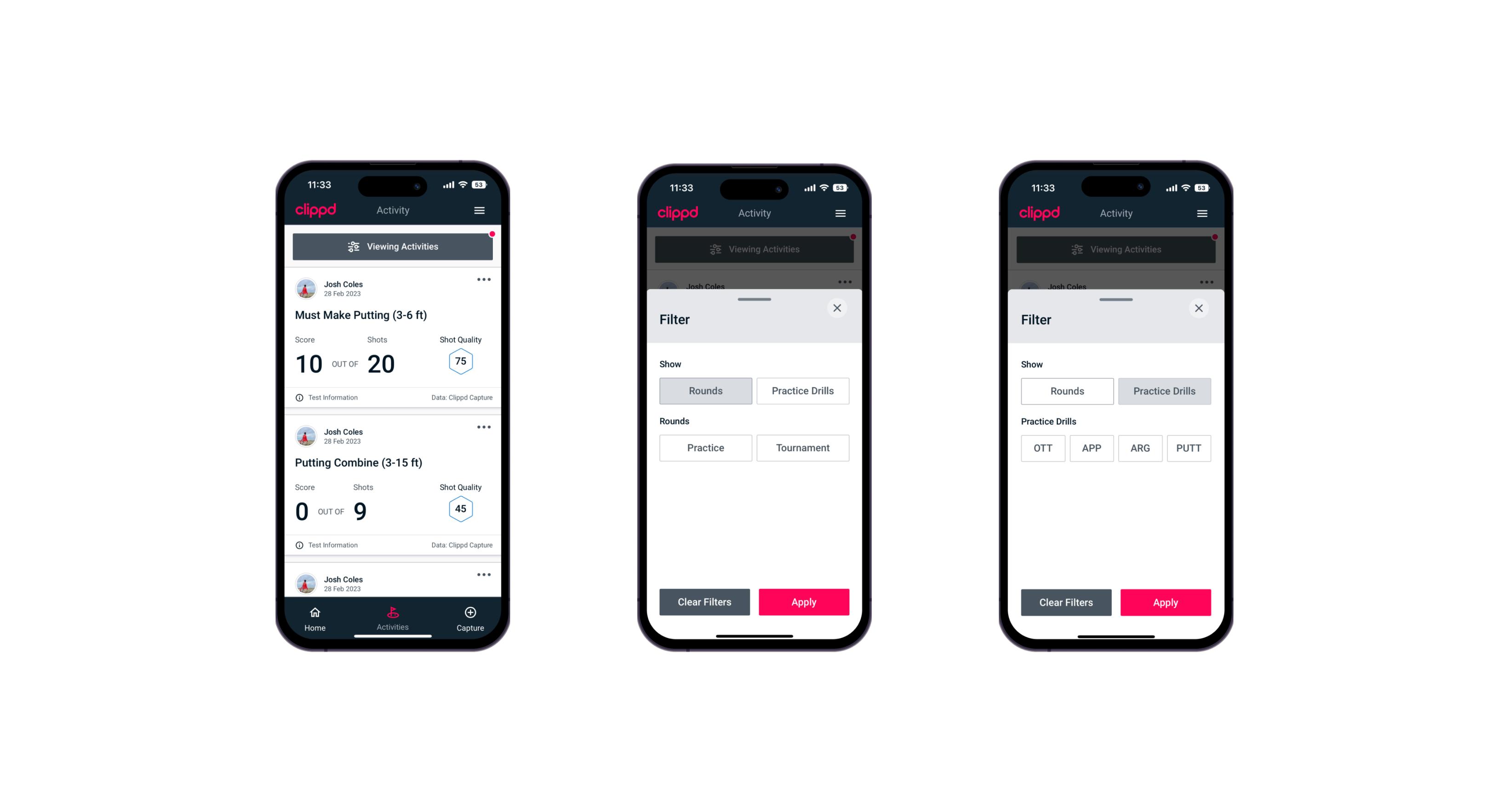Tap the Activities tab icon
Screen dimensions: 1509x812
pos(393,613)
